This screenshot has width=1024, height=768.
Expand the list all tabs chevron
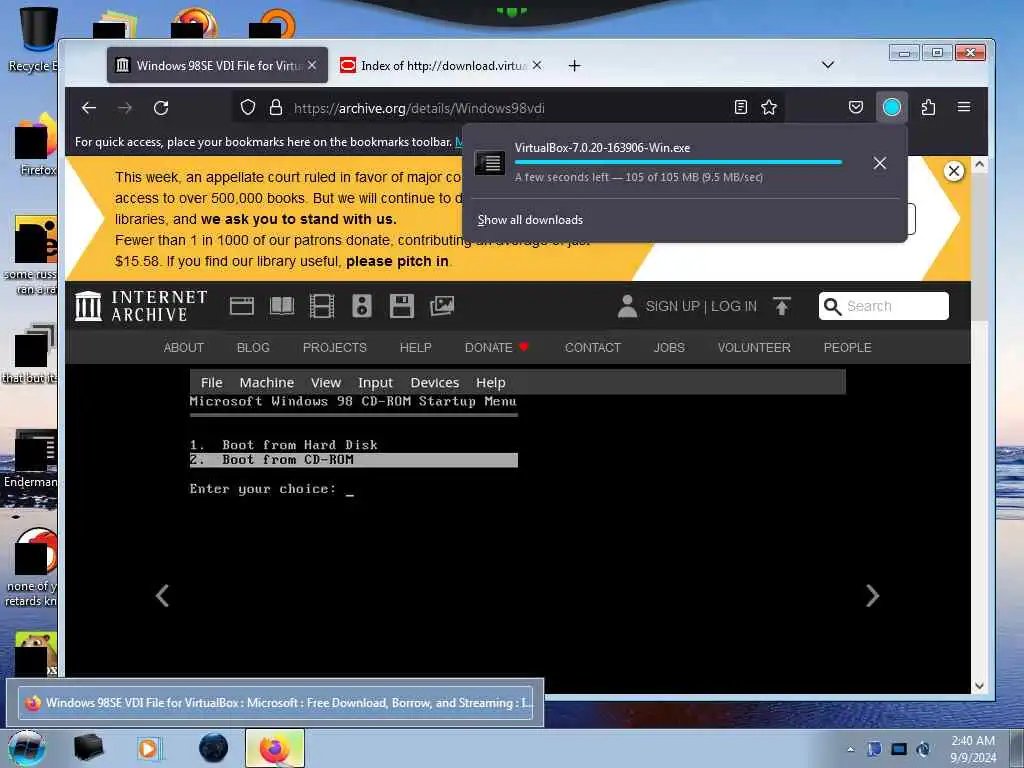[827, 65]
